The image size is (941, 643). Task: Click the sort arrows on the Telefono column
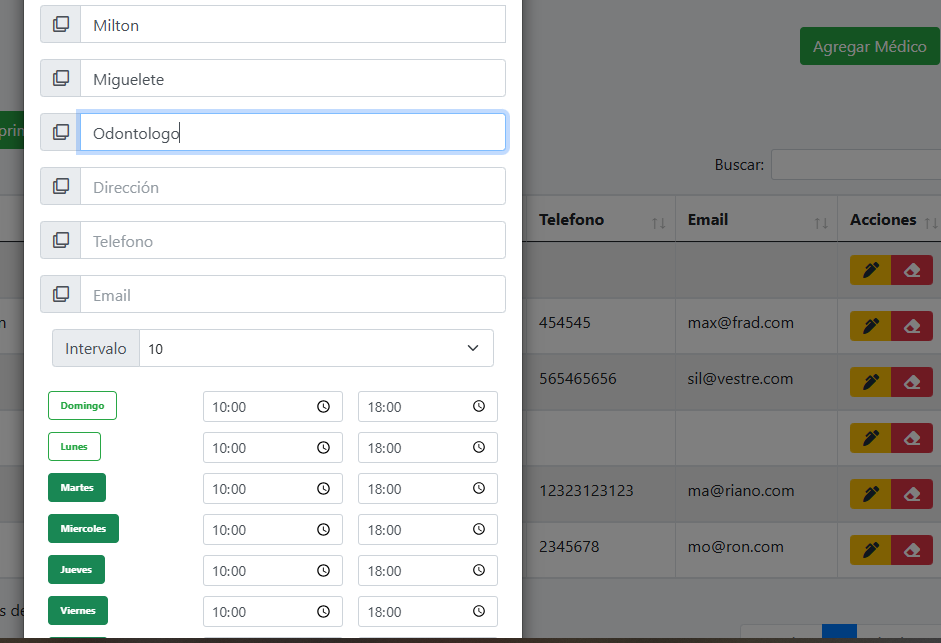(658, 222)
